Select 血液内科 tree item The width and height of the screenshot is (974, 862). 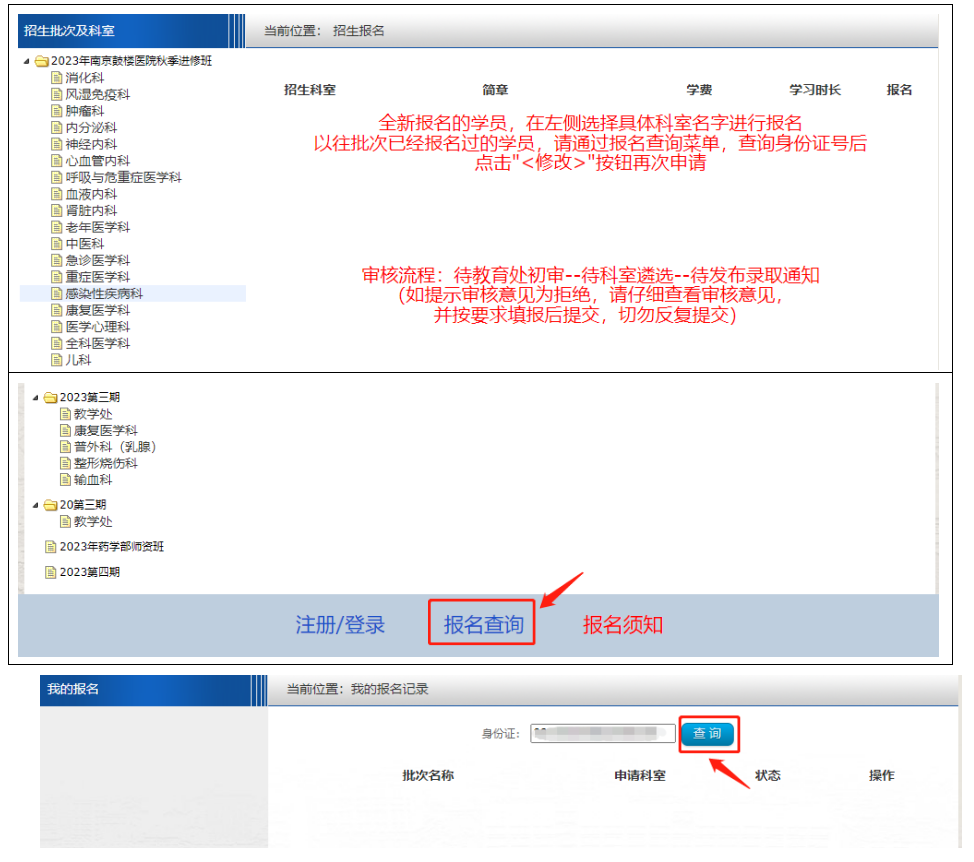coord(91,194)
